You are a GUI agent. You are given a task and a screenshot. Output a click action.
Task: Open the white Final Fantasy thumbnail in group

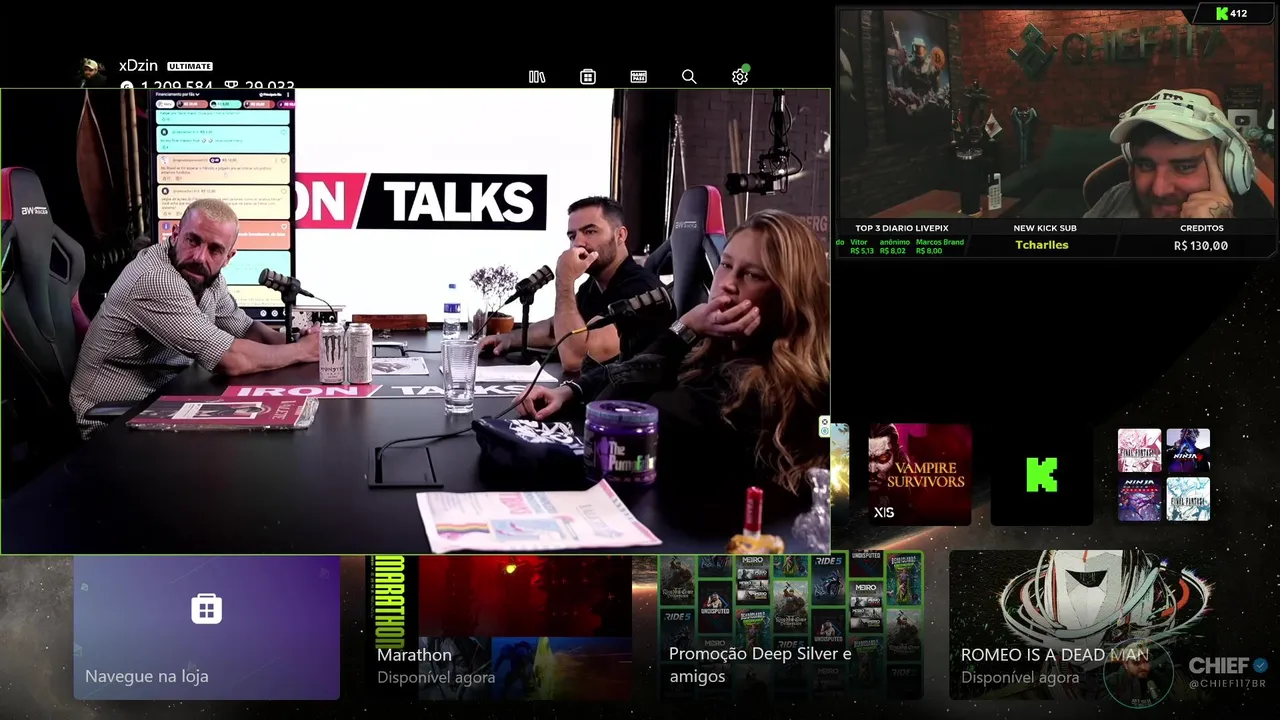1188,499
